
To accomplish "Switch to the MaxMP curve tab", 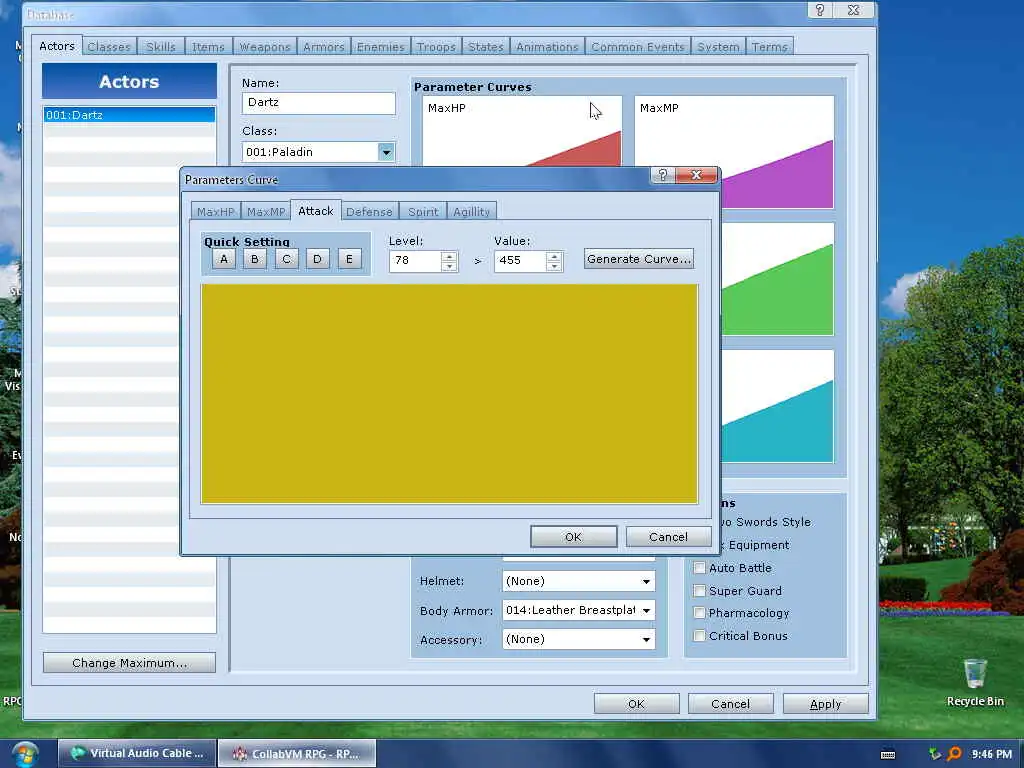I will pyautogui.click(x=266, y=212).
